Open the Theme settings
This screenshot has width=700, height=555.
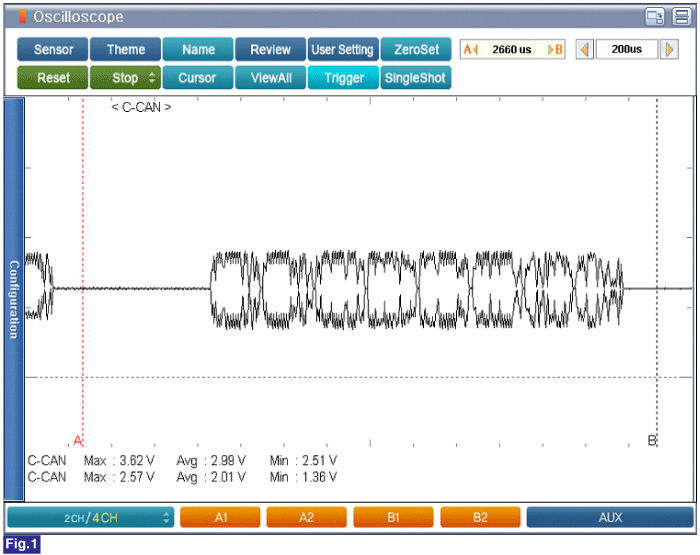point(125,49)
